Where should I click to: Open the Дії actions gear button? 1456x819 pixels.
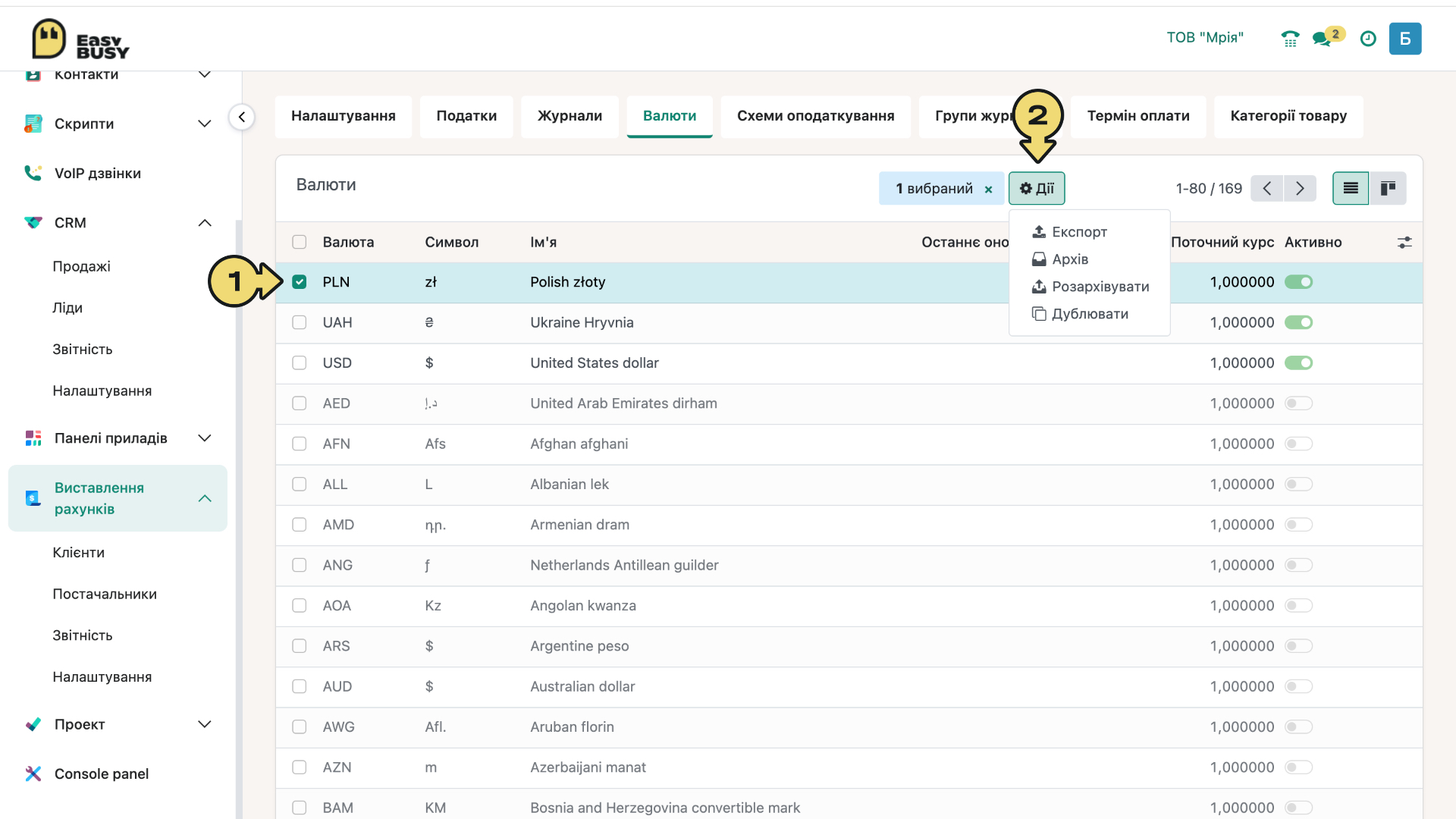point(1037,188)
